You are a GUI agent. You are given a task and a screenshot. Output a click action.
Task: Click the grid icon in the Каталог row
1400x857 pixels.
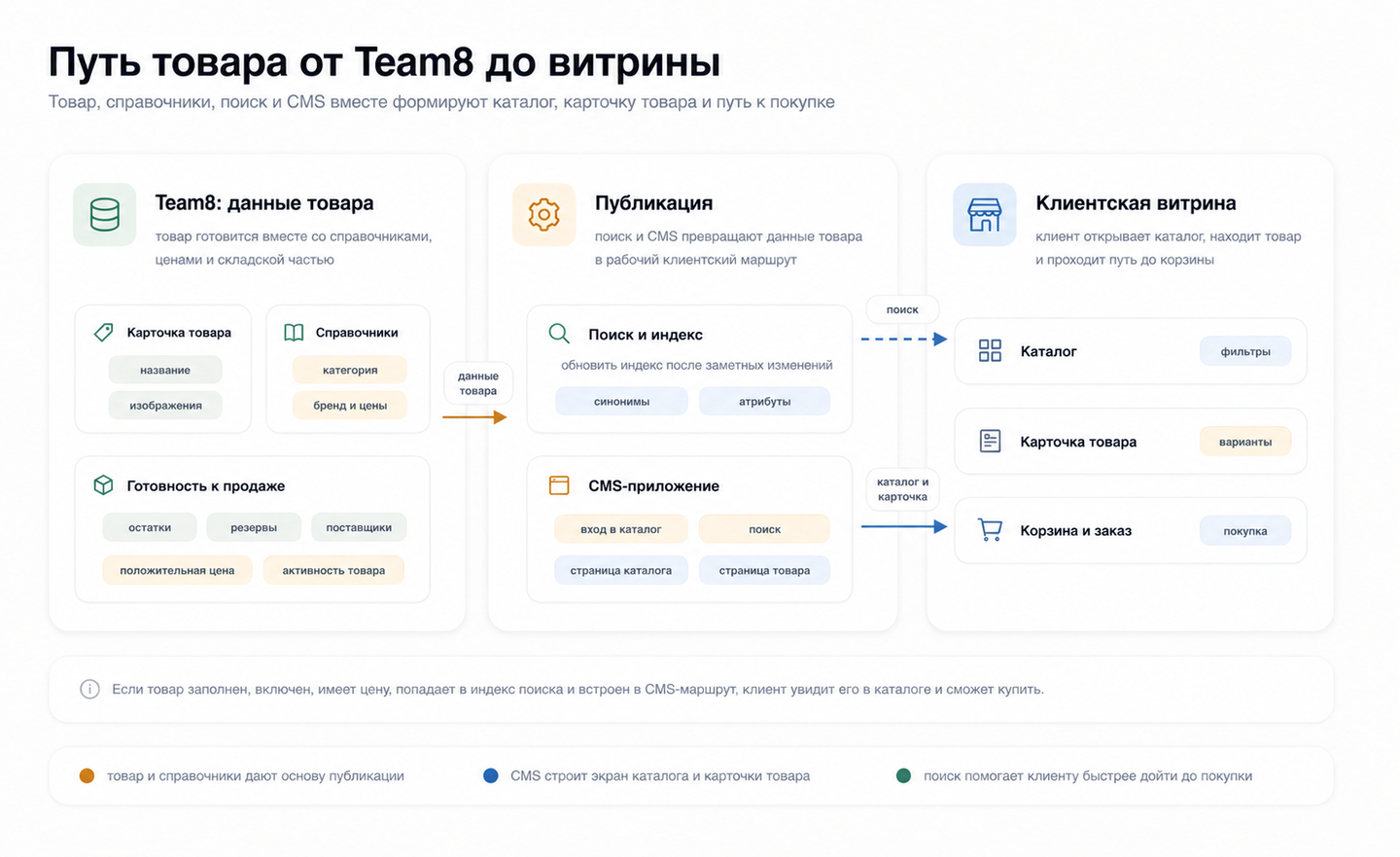[x=990, y=350]
